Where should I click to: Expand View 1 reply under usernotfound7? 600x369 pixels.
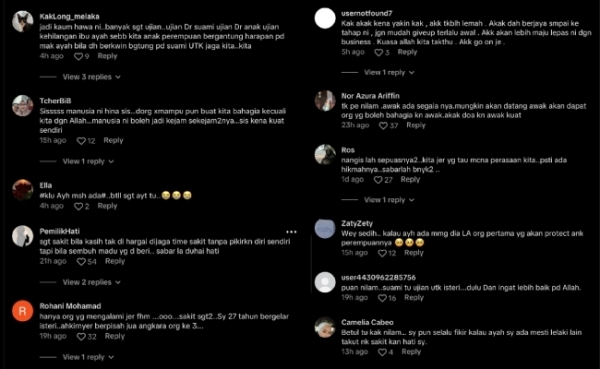coord(389,72)
